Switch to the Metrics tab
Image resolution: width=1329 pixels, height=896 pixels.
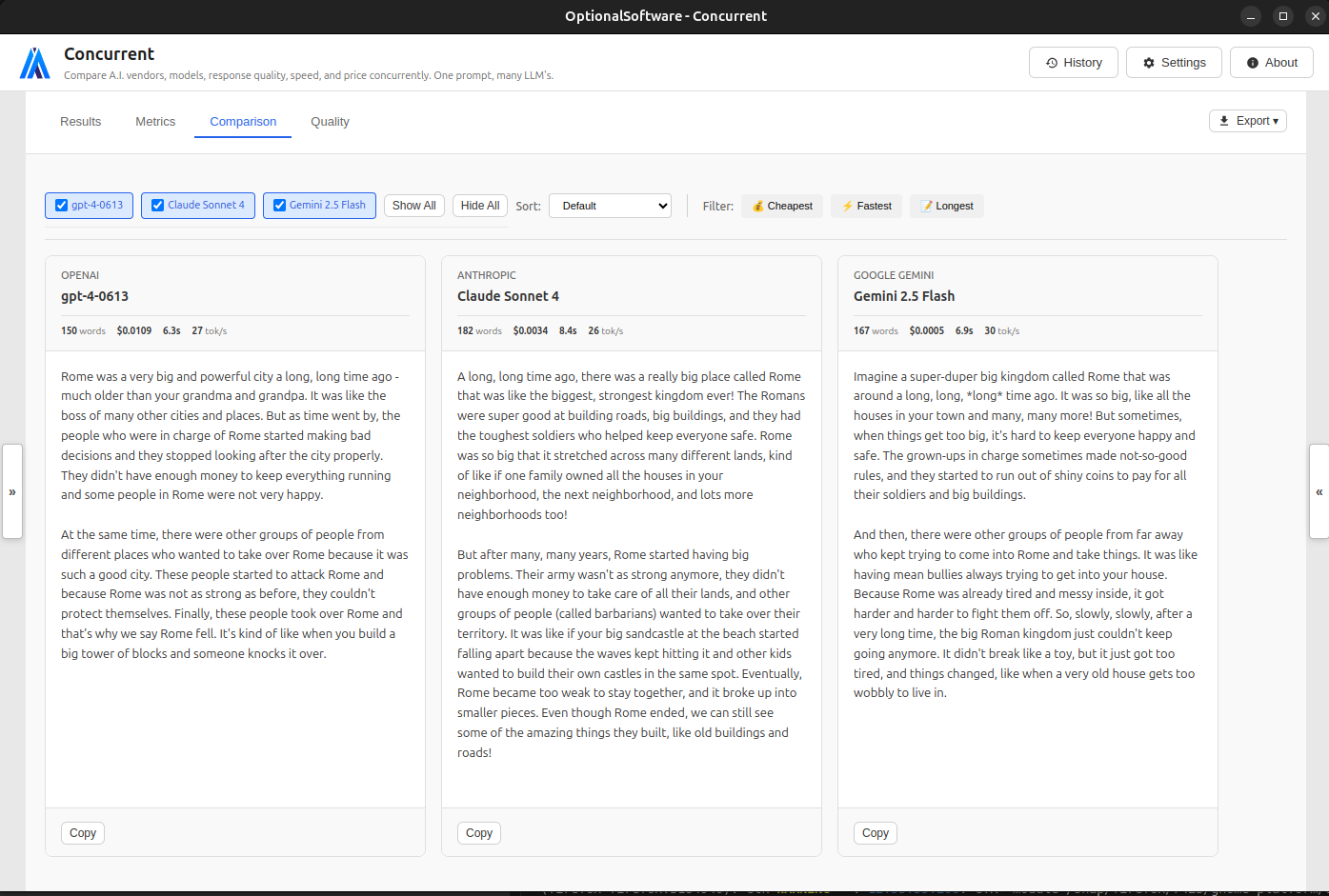tap(155, 121)
